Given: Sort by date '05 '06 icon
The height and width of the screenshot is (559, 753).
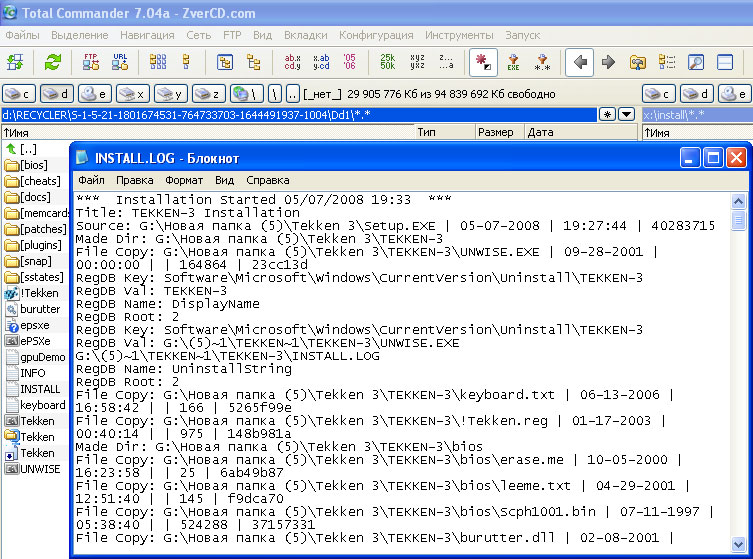Looking at the screenshot, I should [350, 62].
